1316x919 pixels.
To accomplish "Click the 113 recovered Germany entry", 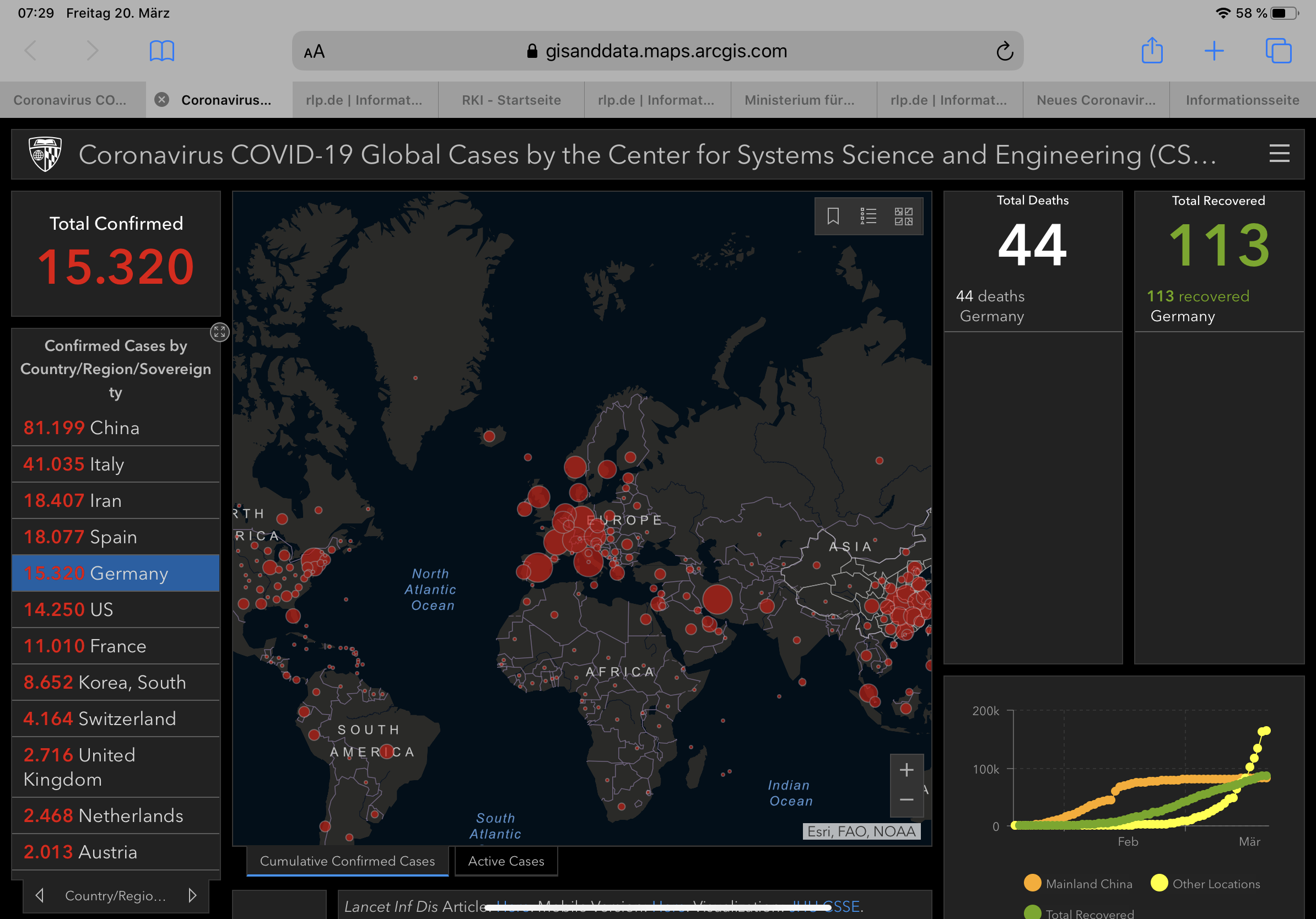I will 1219,306.
